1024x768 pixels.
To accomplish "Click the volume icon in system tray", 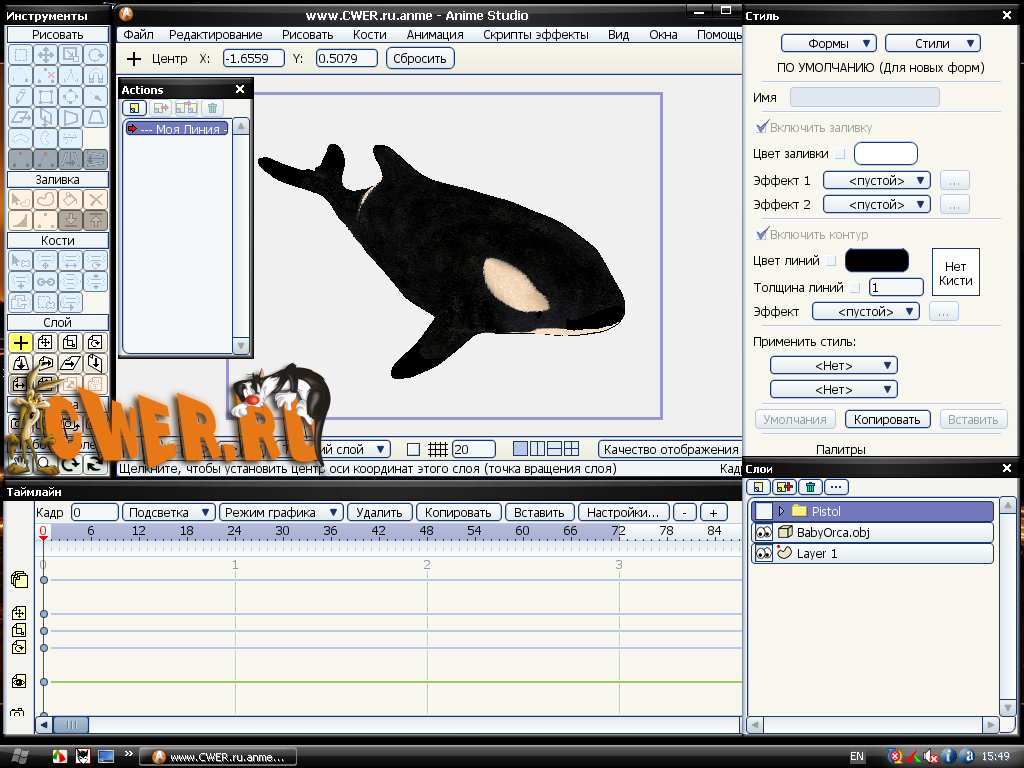I will point(930,756).
